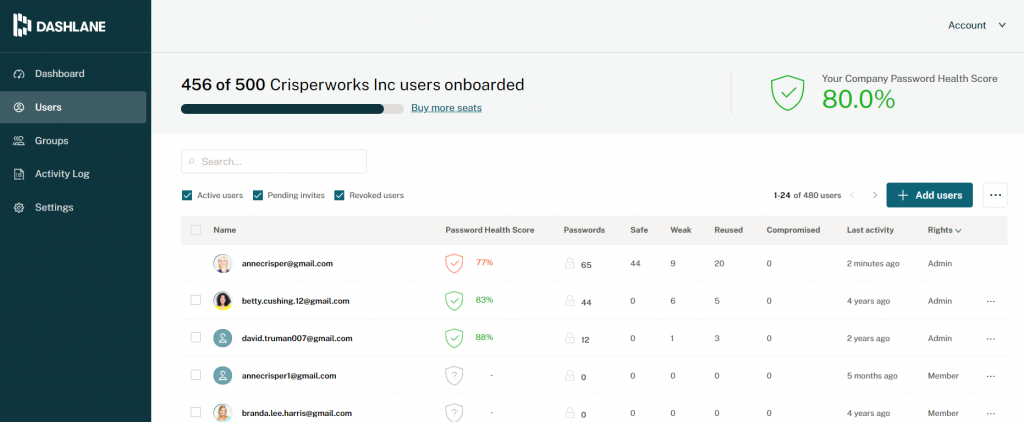Click Compromised column header
Image resolution: width=1024 pixels, height=422 pixels.
pyautogui.click(x=793, y=230)
